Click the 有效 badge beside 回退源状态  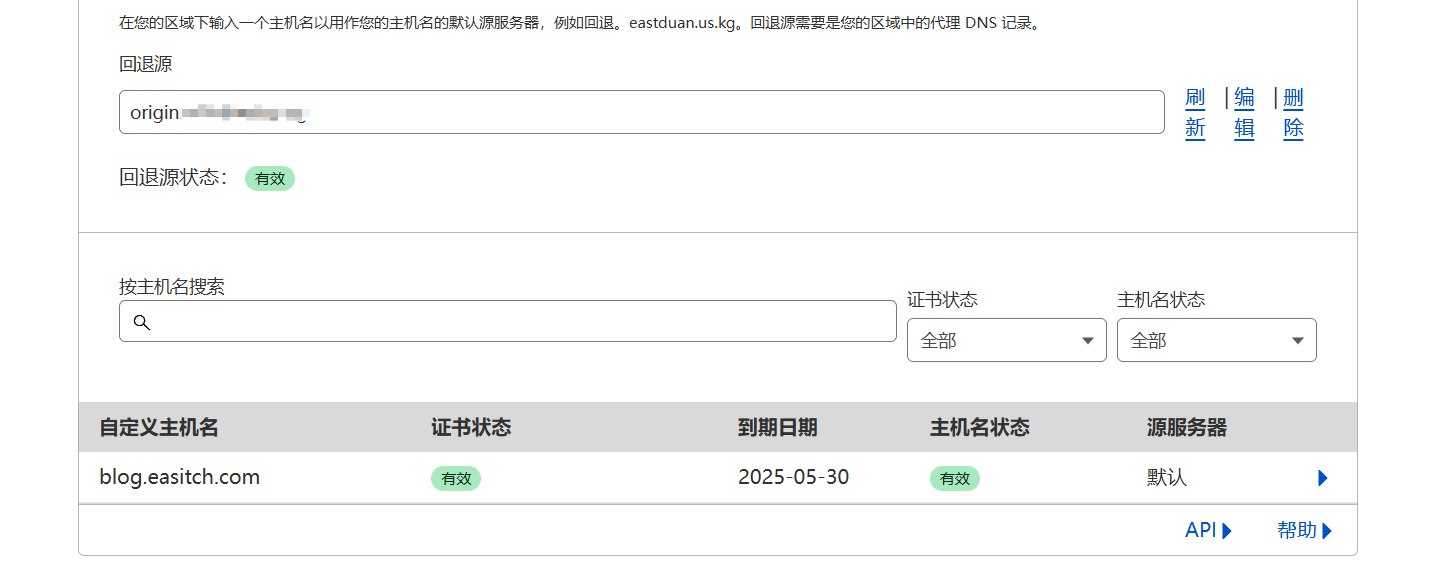[270, 179]
